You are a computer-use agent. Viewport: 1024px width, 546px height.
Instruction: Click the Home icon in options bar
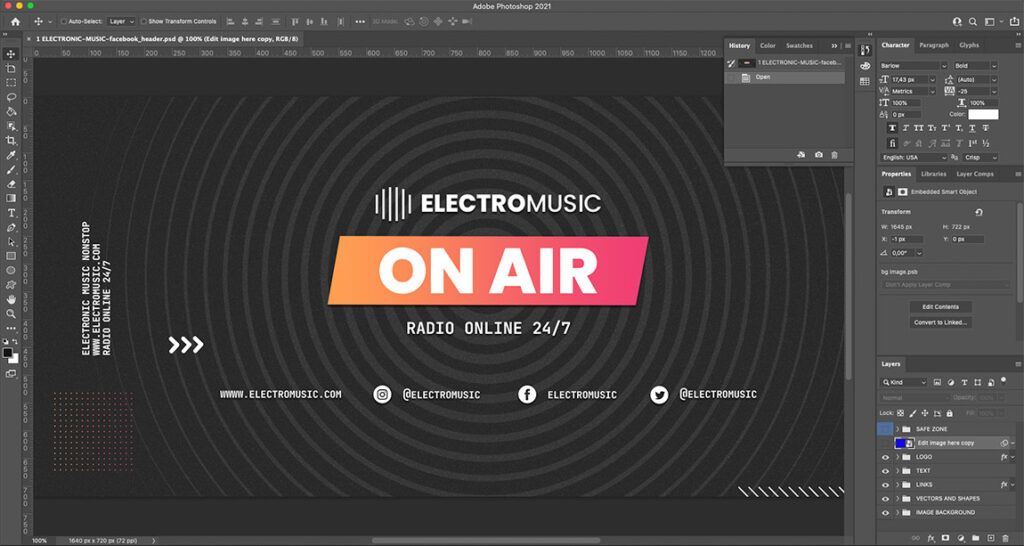pos(15,21)
